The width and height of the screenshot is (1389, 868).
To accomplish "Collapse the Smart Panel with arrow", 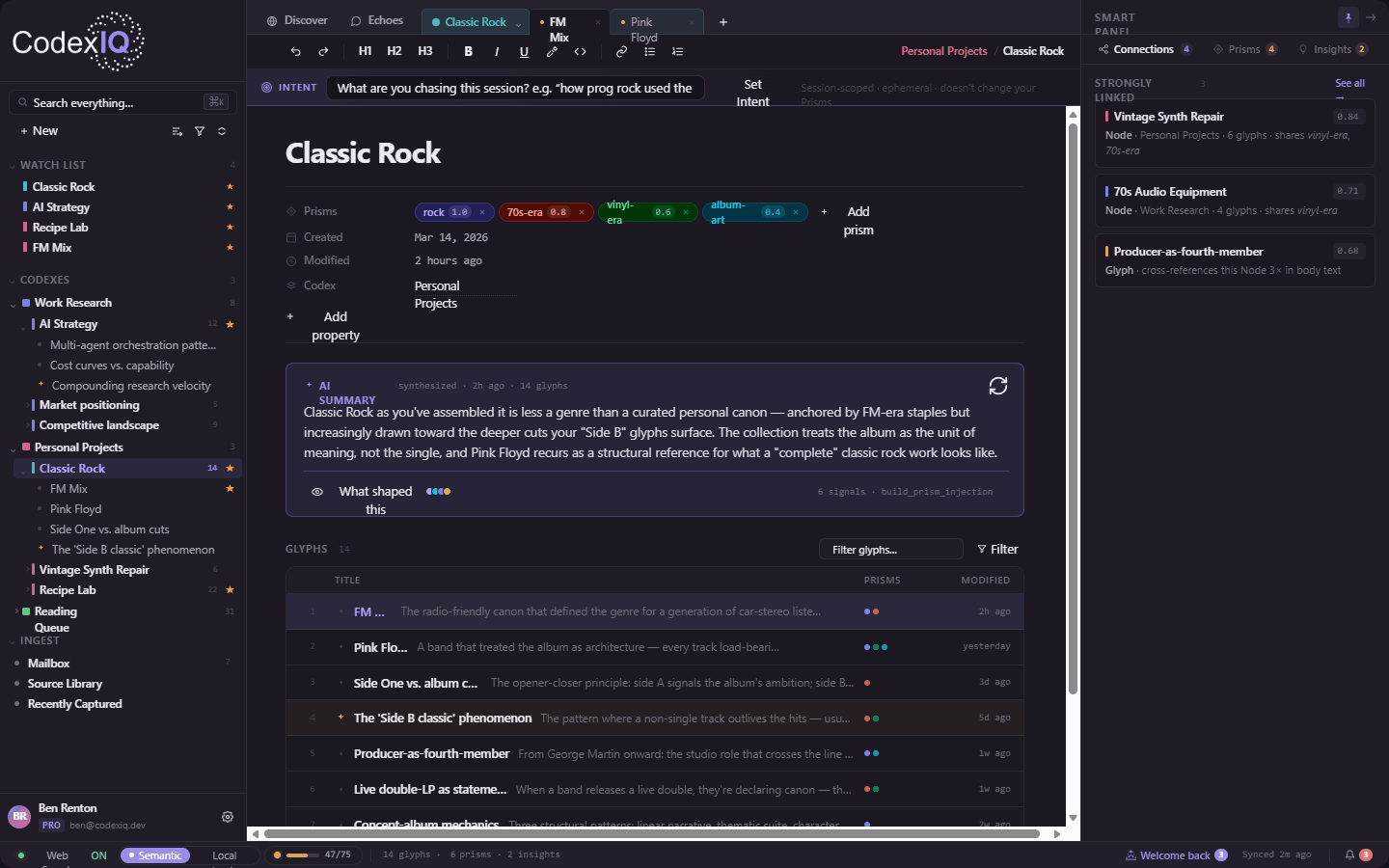I will tap(1371, 17).
